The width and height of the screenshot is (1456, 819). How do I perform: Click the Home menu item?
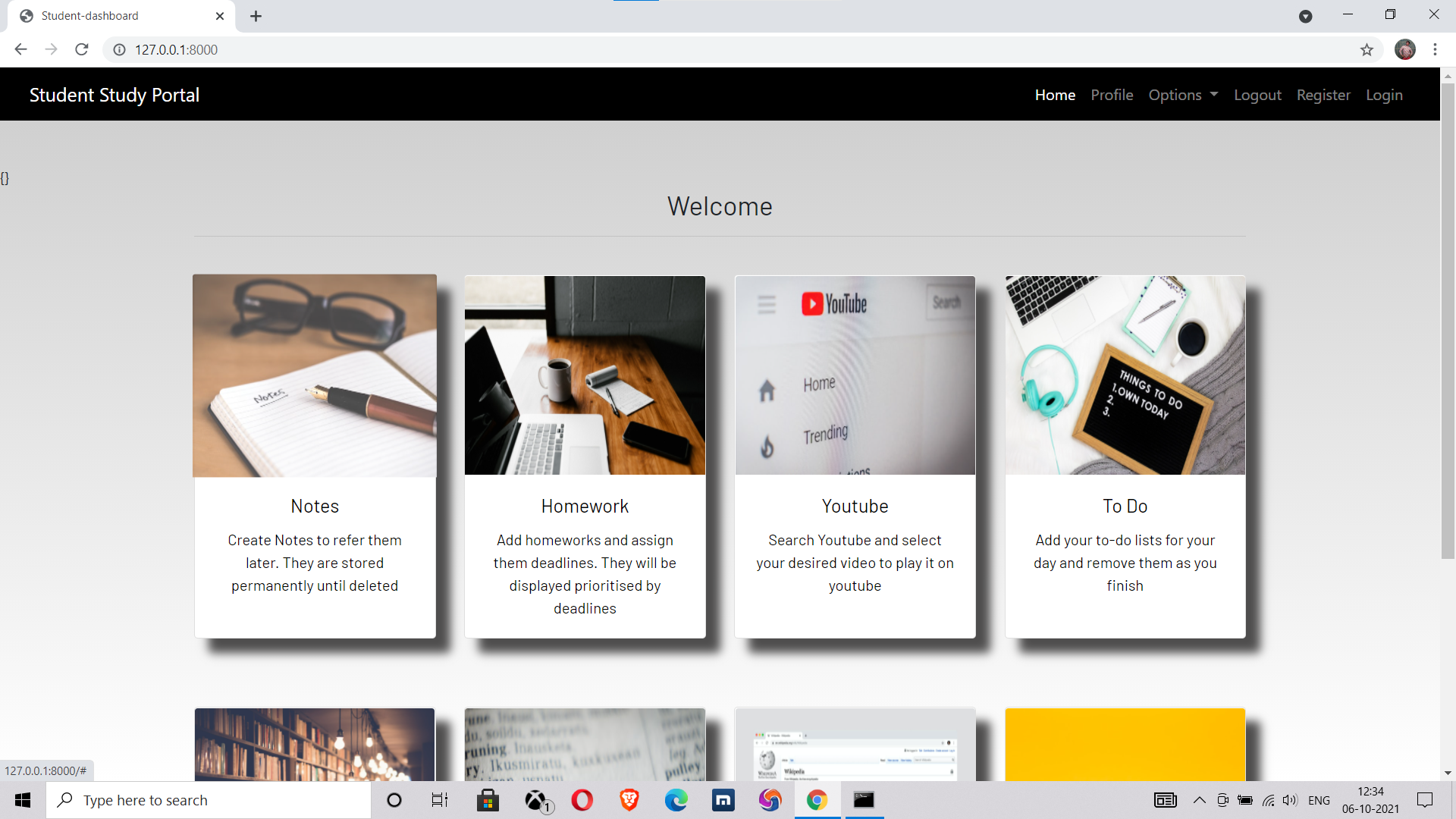click(x=1055, y=94)
